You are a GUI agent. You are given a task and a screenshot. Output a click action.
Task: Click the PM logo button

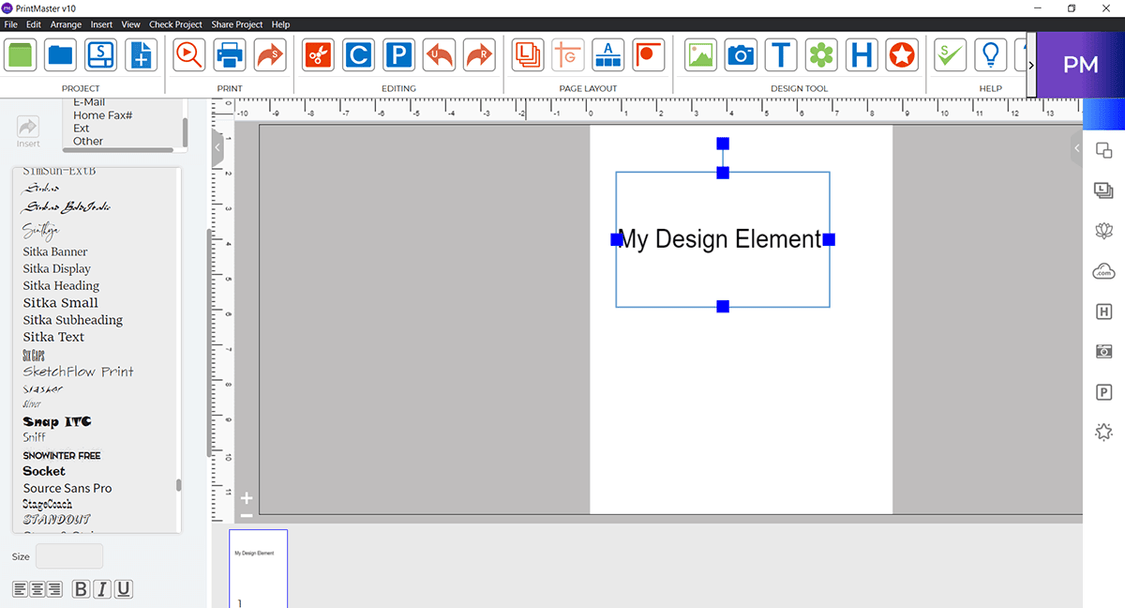[1081, 65]
